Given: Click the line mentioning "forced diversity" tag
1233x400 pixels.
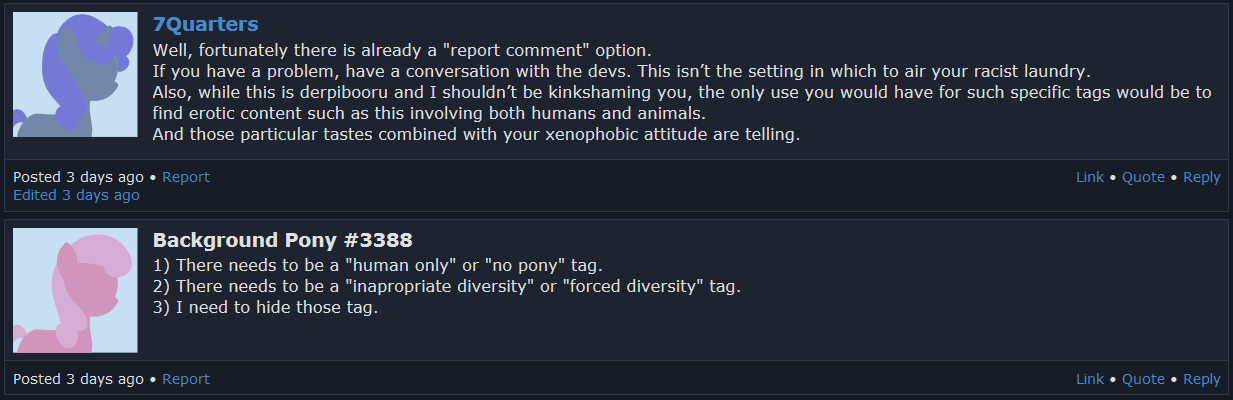Looking at the screenshot, I should tap(446, 287).
